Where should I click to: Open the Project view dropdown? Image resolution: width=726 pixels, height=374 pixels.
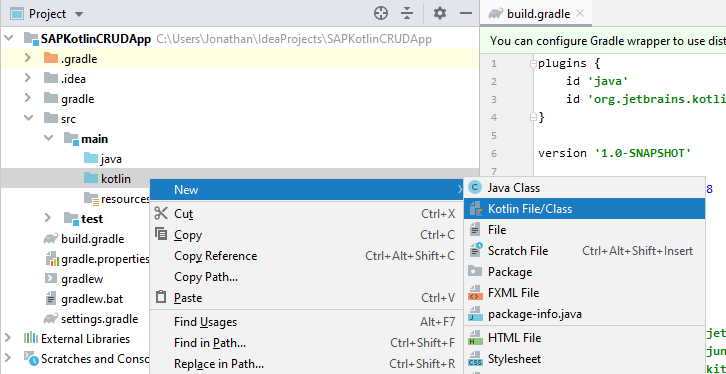(x=79, y=14)
